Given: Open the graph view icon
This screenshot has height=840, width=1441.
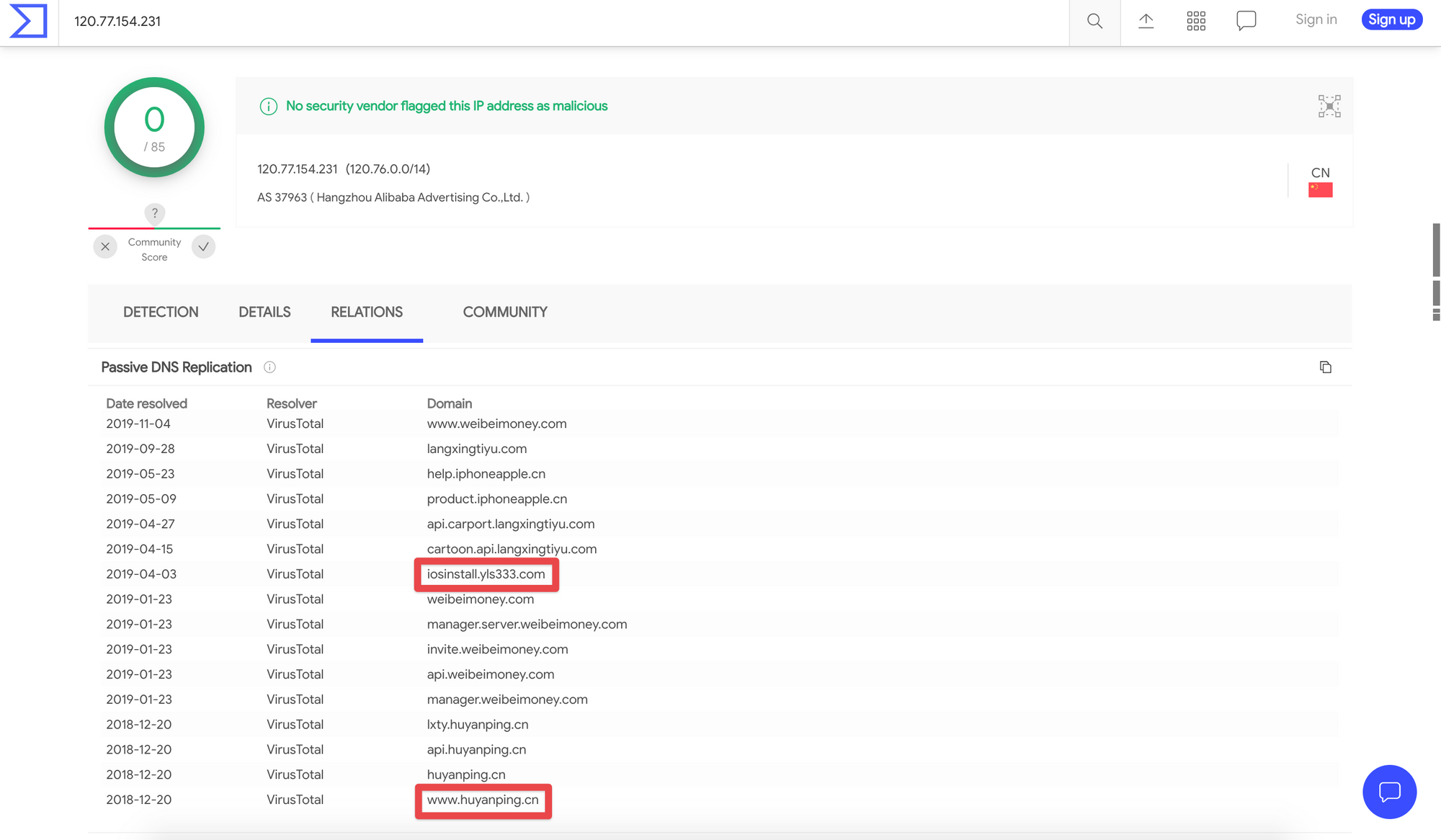Looking at the screenshot, I should coord(1329,106).
